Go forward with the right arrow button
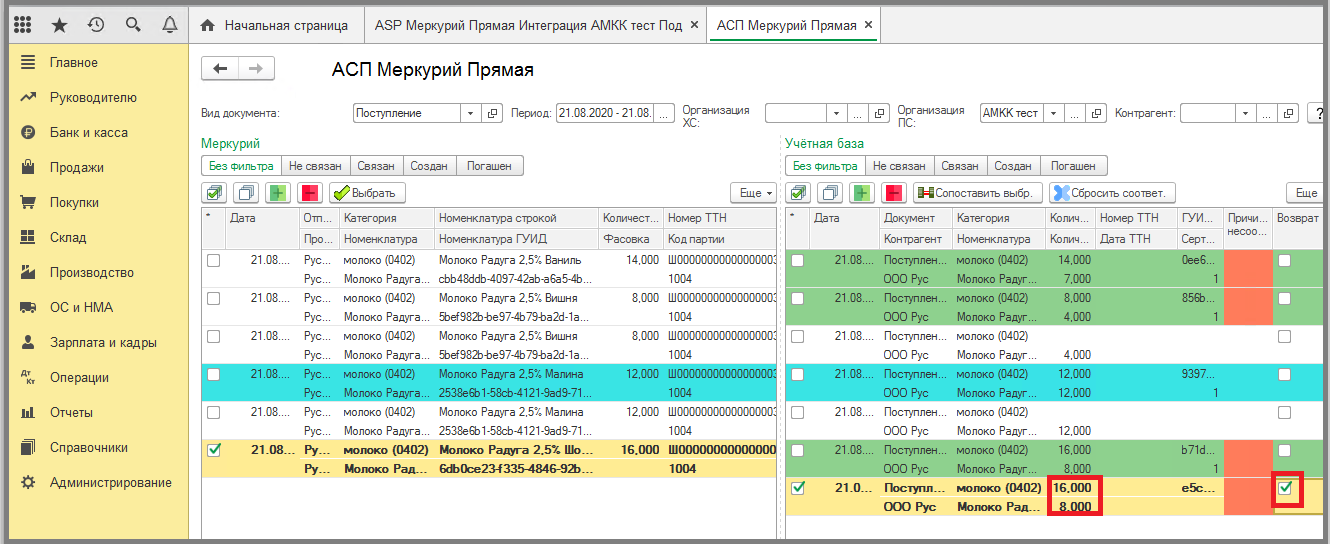The image size is (1330, 544). [256, 68]
